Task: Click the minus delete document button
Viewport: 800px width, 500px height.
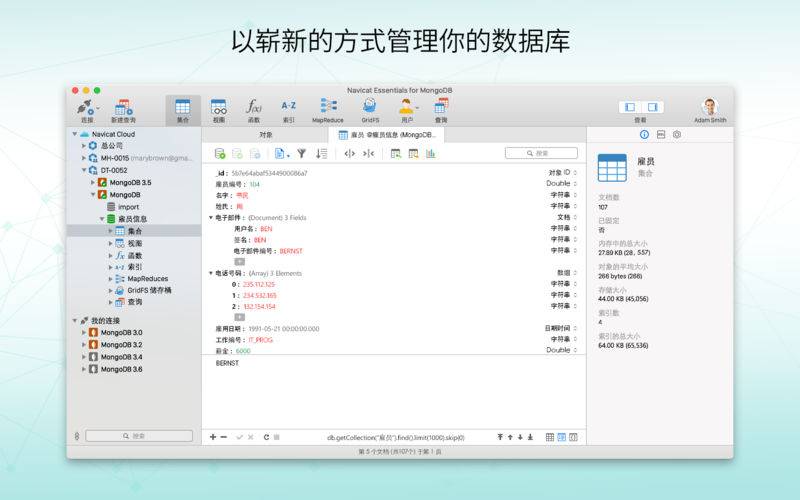Action: click(x=223, y=437)
